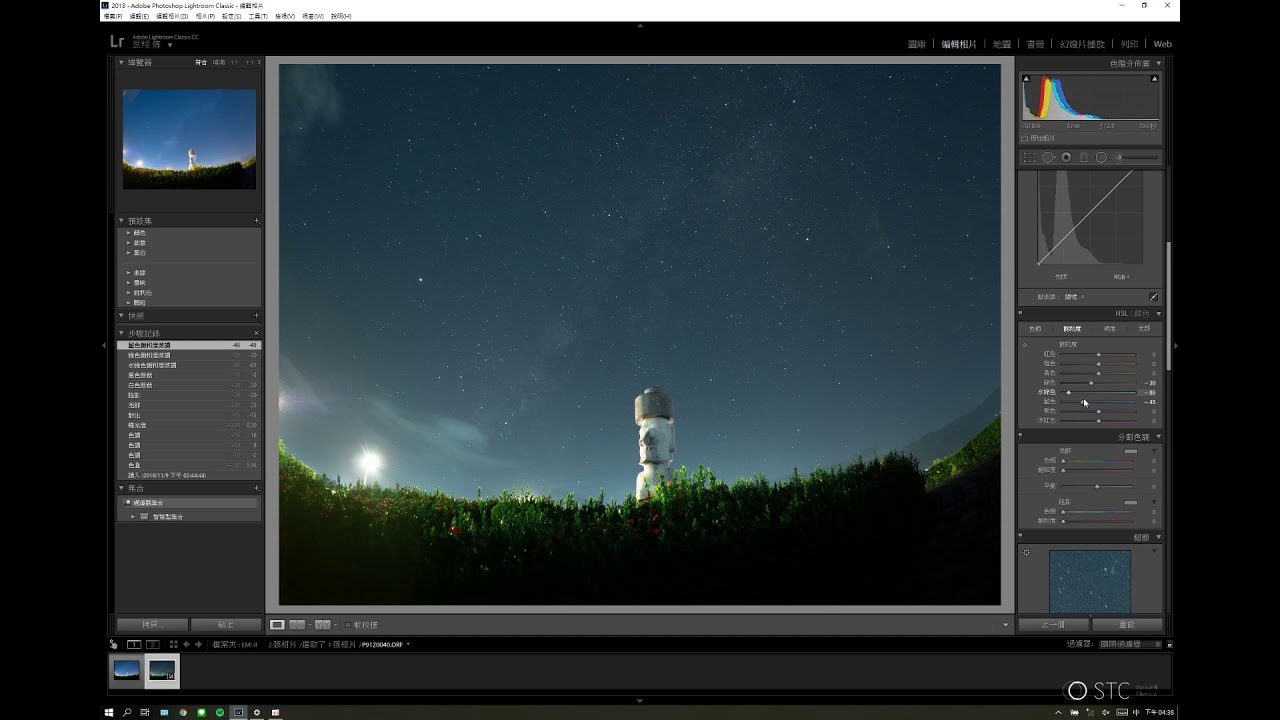The width and height of the screenshot is (1280, 720).
Task: Select the spot removal tool
Action: point(1048,157)
